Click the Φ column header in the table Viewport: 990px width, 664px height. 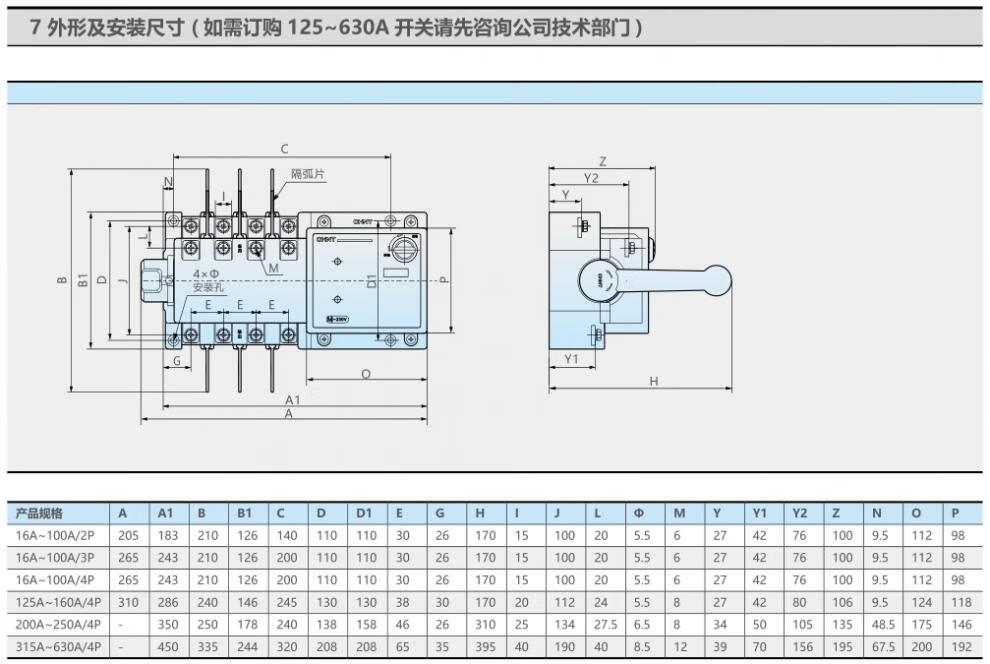[x=639, y=513]
